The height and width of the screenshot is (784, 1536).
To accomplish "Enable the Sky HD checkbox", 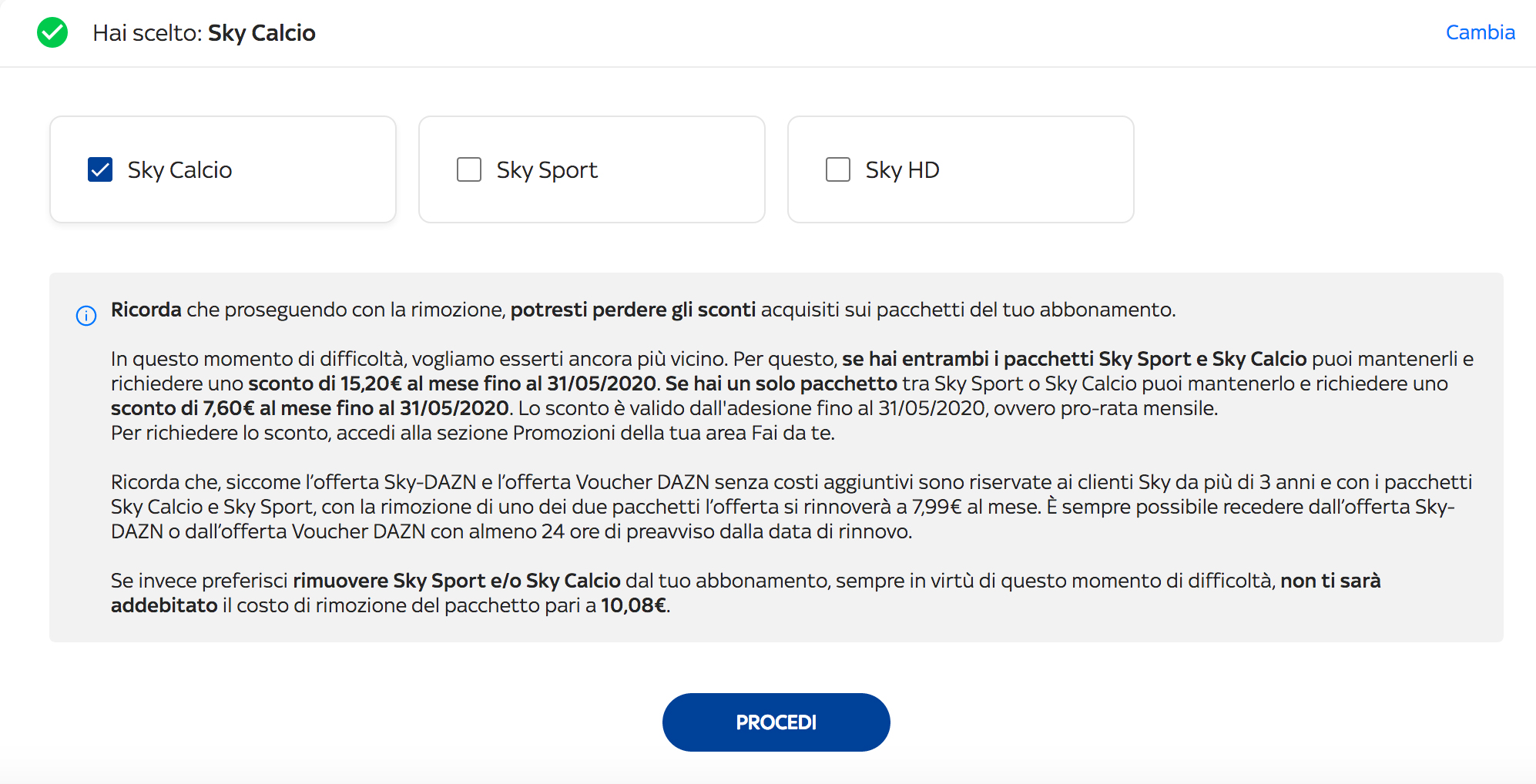I will [x=838, y=169].
